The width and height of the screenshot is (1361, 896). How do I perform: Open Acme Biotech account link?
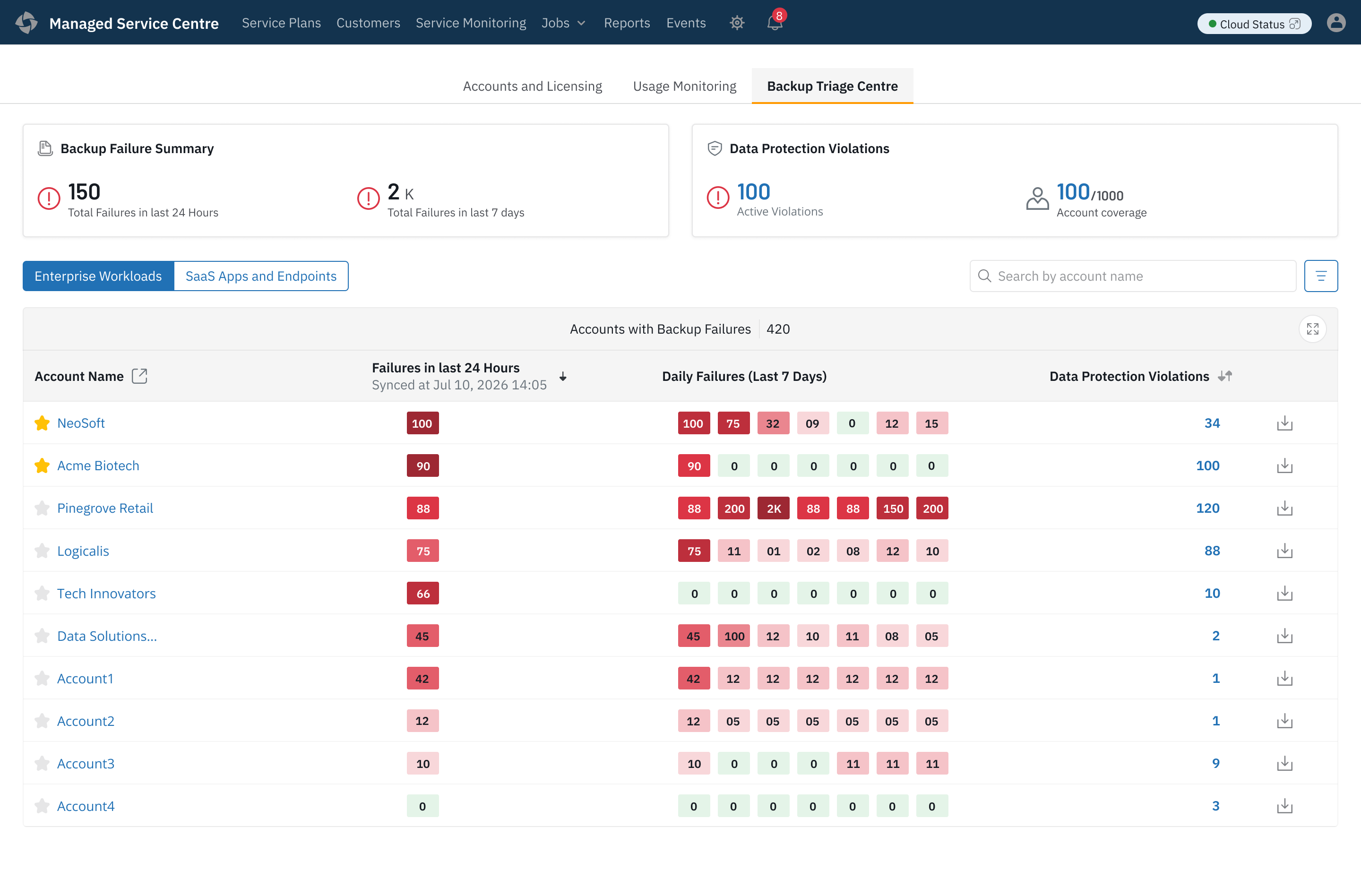tap(98, 465)
